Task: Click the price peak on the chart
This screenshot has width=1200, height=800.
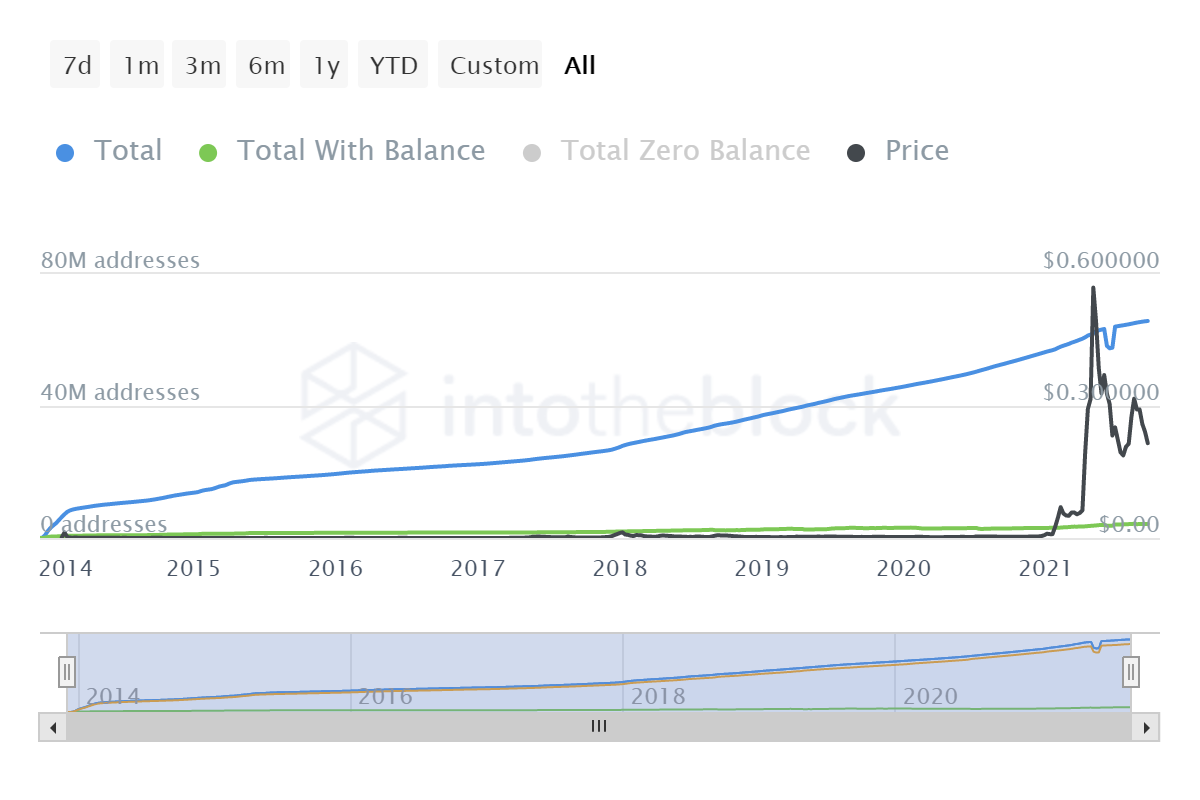Action: (1092, 288)
